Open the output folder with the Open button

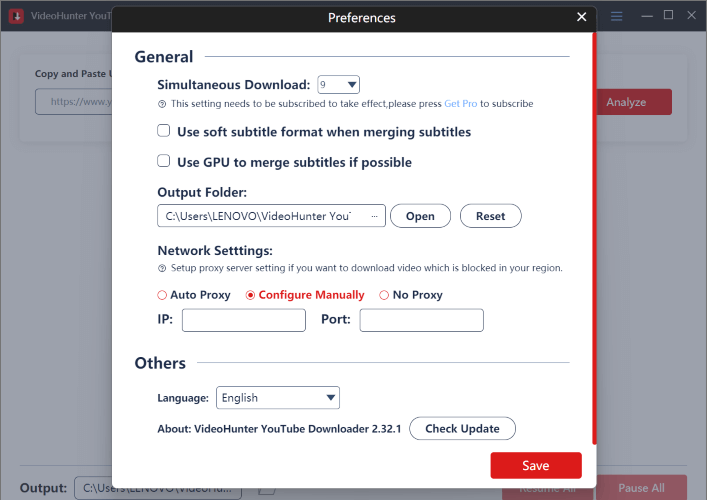(x=420, y=216)
